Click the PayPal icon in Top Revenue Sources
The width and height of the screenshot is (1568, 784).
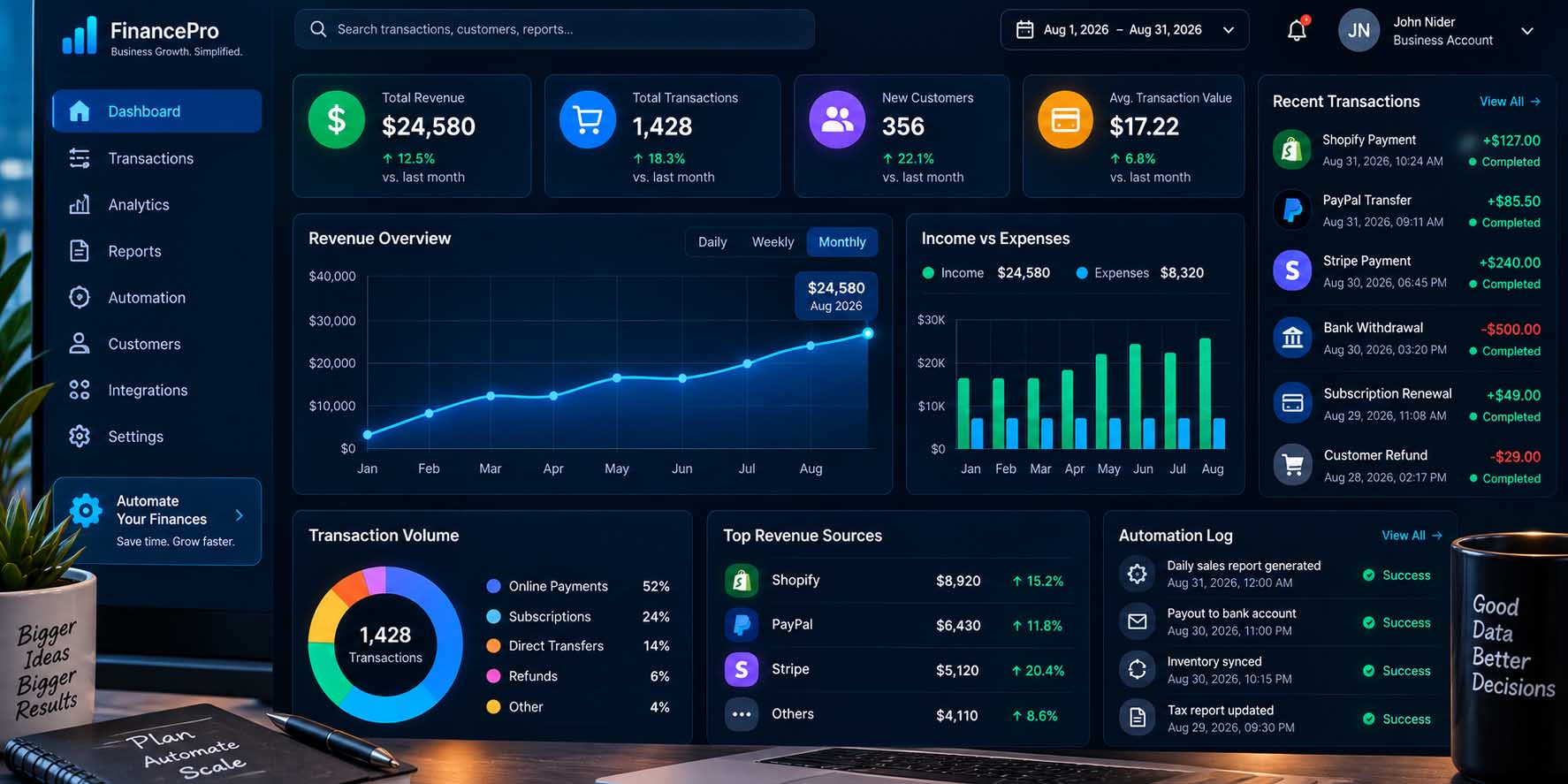742,625
